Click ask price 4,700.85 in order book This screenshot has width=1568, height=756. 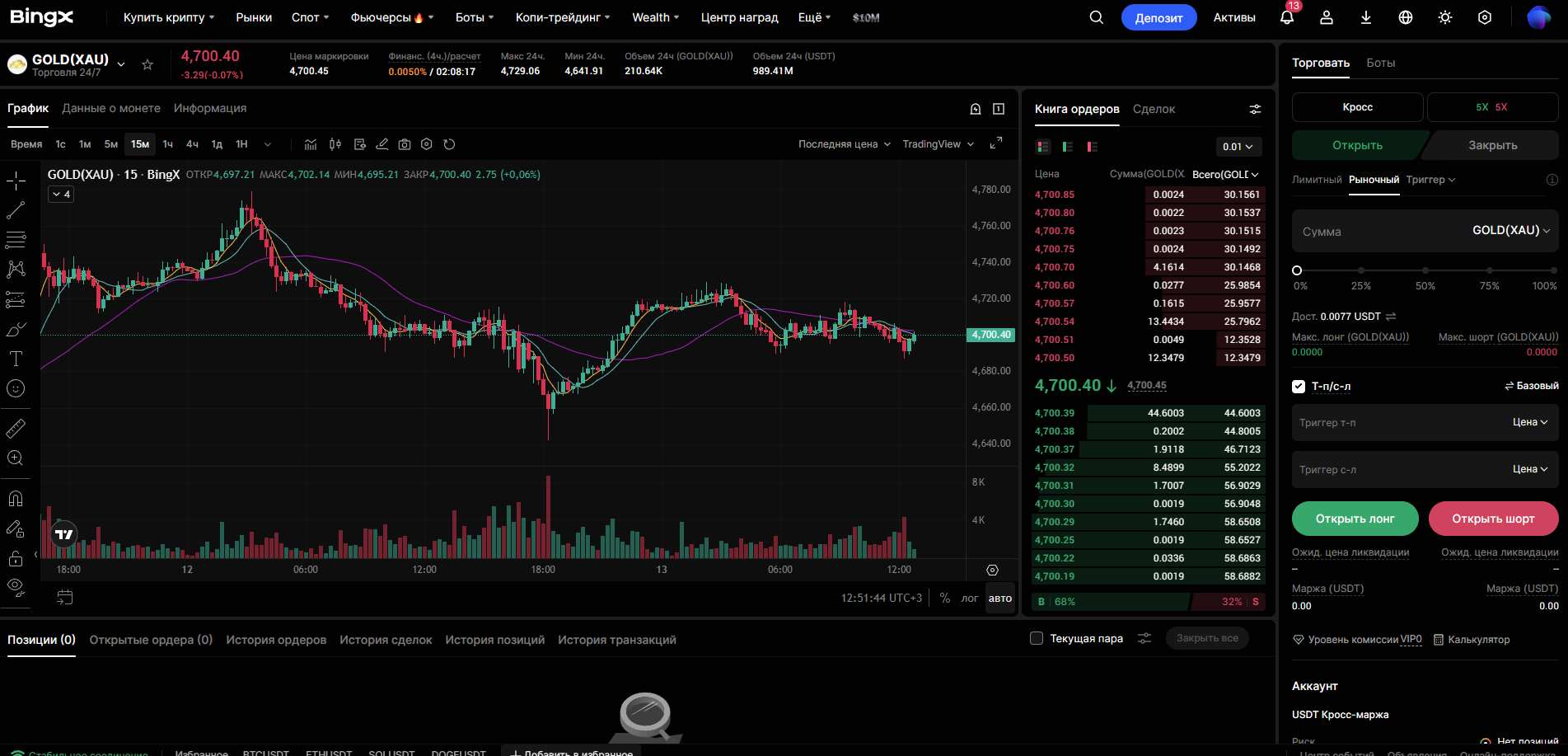coord(1054,195)
